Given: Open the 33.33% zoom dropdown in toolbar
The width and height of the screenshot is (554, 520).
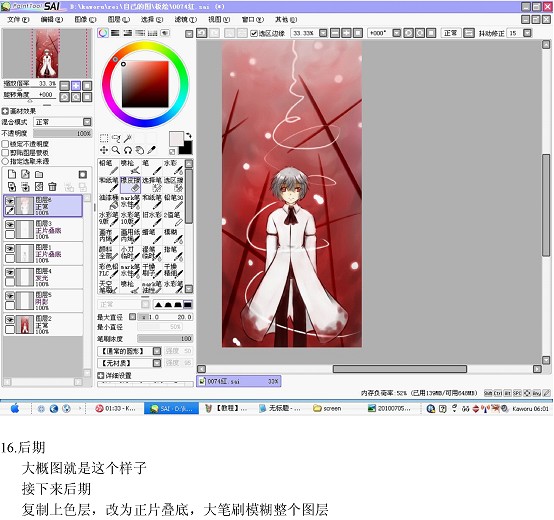Looking at the screenshot, I should click(323, 33).
